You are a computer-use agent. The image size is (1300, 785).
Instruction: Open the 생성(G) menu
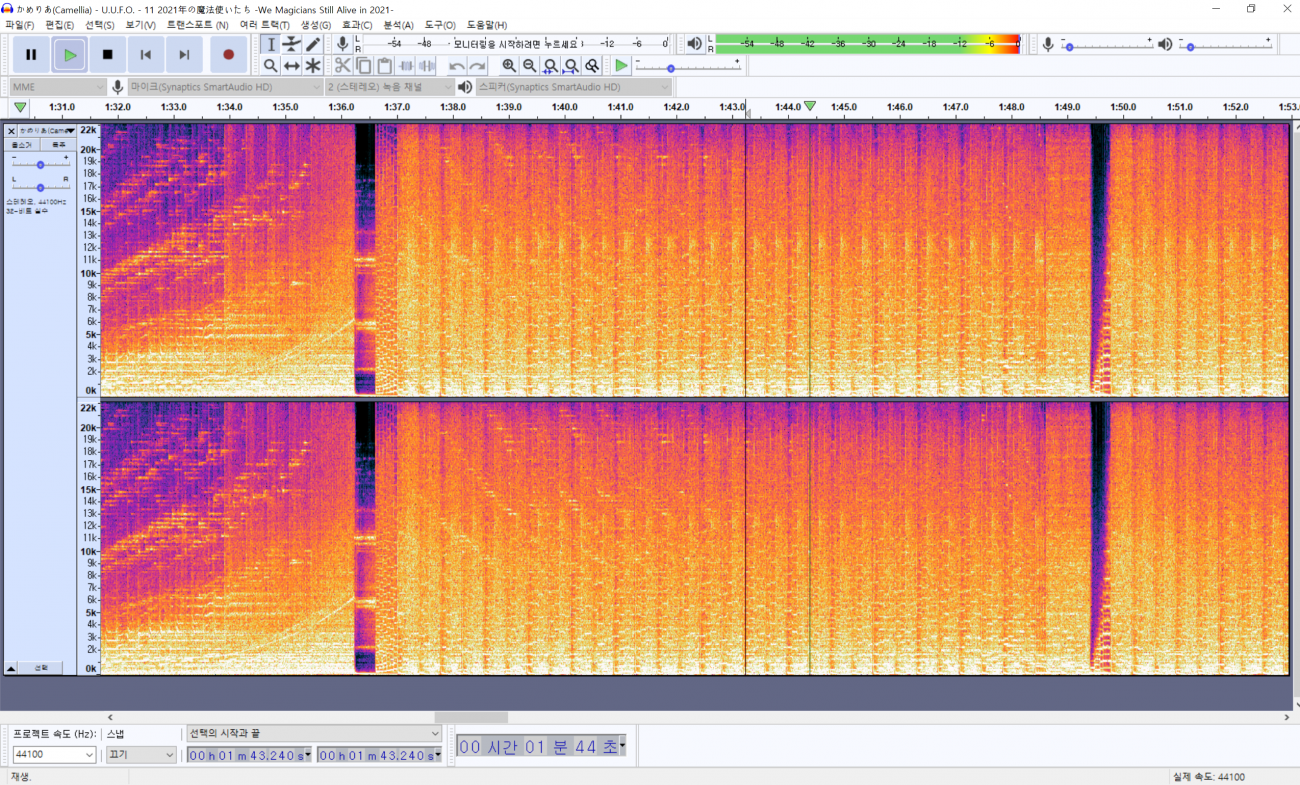coord(316,24)
